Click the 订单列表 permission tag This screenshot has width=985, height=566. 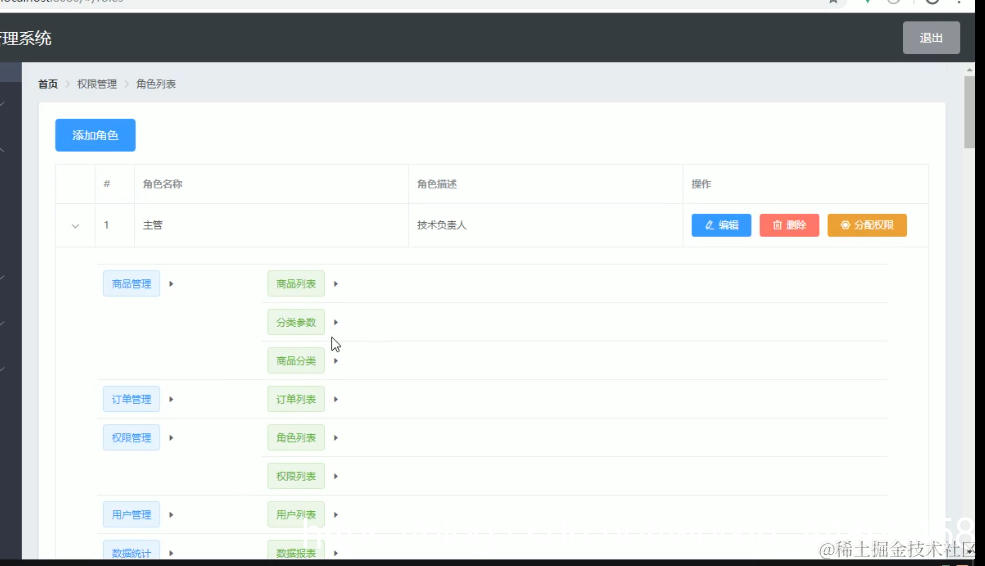click(296, 400)
